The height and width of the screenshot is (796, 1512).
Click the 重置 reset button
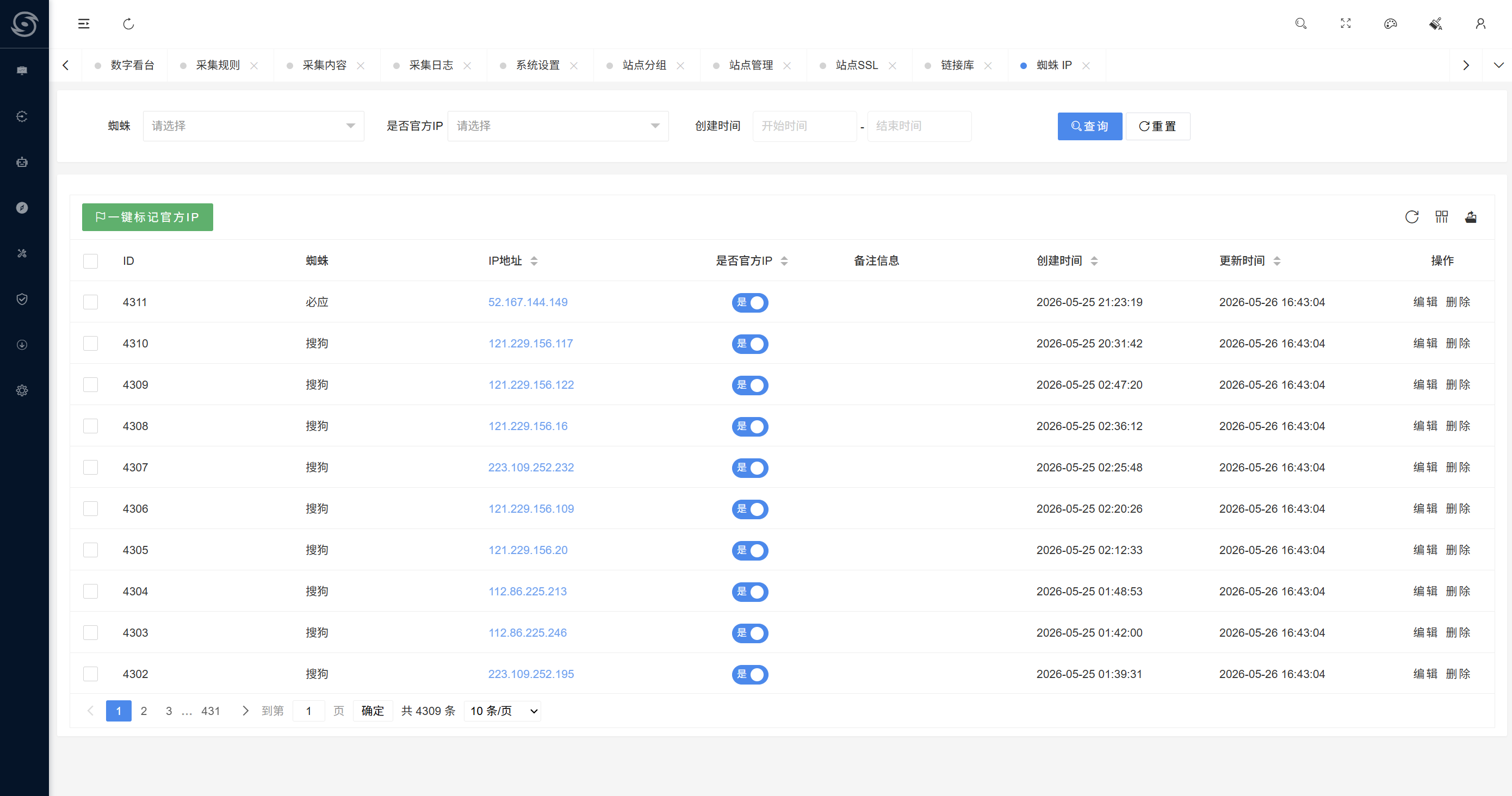tap(1157, 126)
